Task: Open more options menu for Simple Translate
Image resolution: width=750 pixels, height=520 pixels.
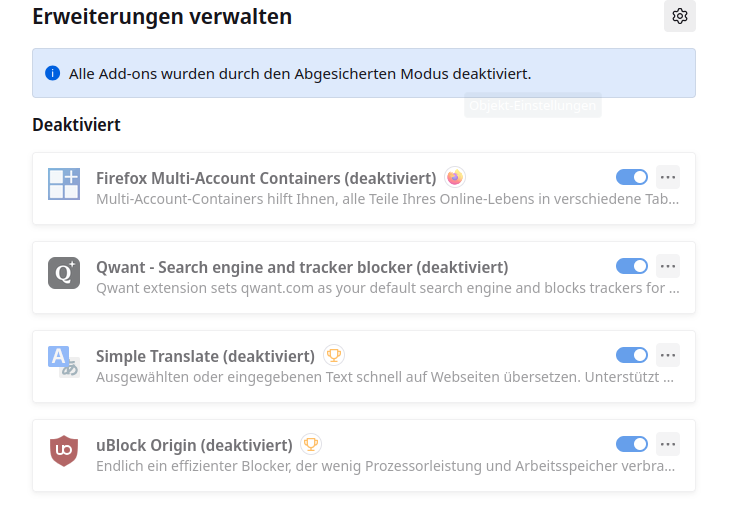Action: [x=668, y=355]
